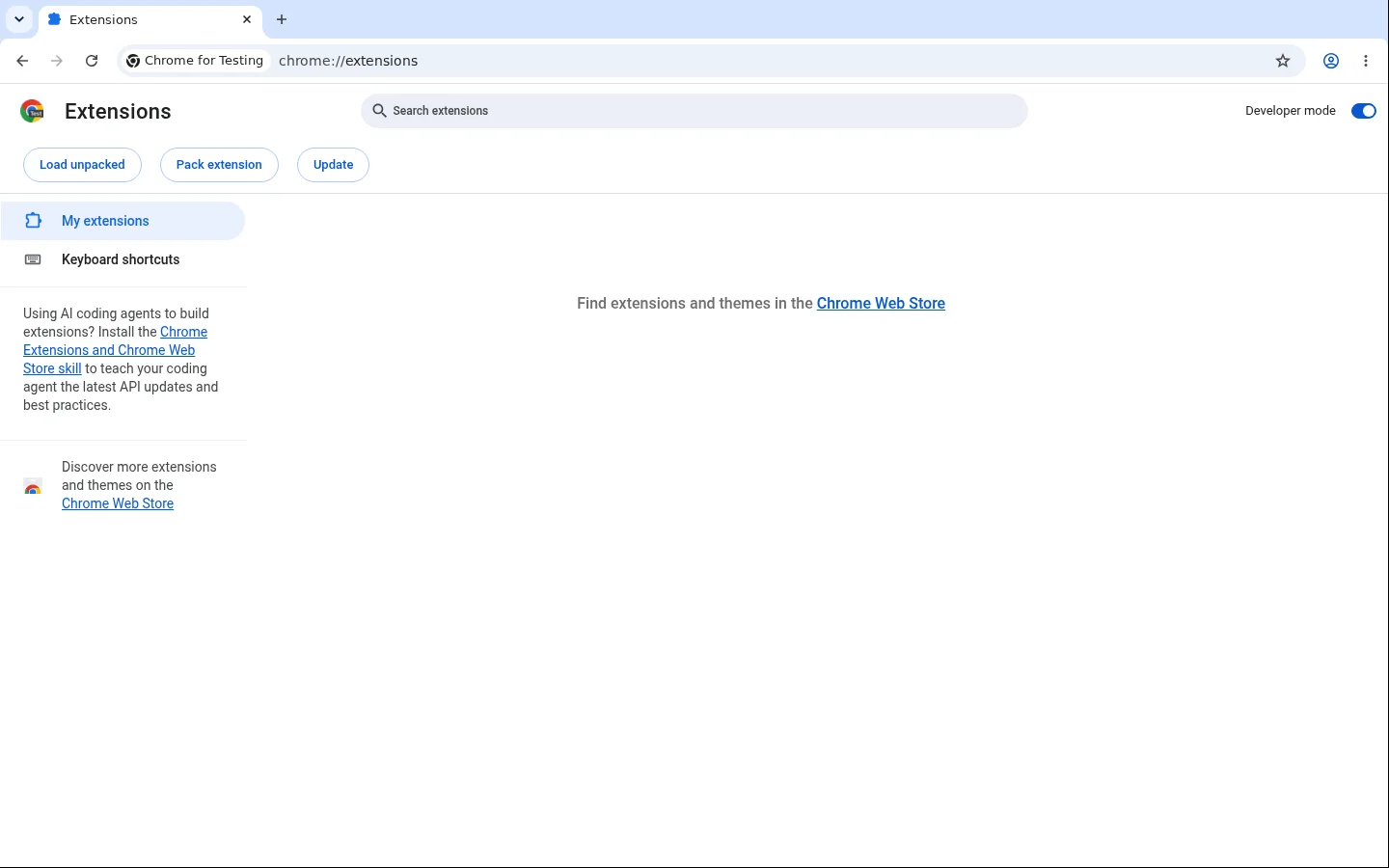Image resolution: width=1389 pixels, height=868 pixels.
Task: Click the Search extensions field
Action: (x=694, y=111)
